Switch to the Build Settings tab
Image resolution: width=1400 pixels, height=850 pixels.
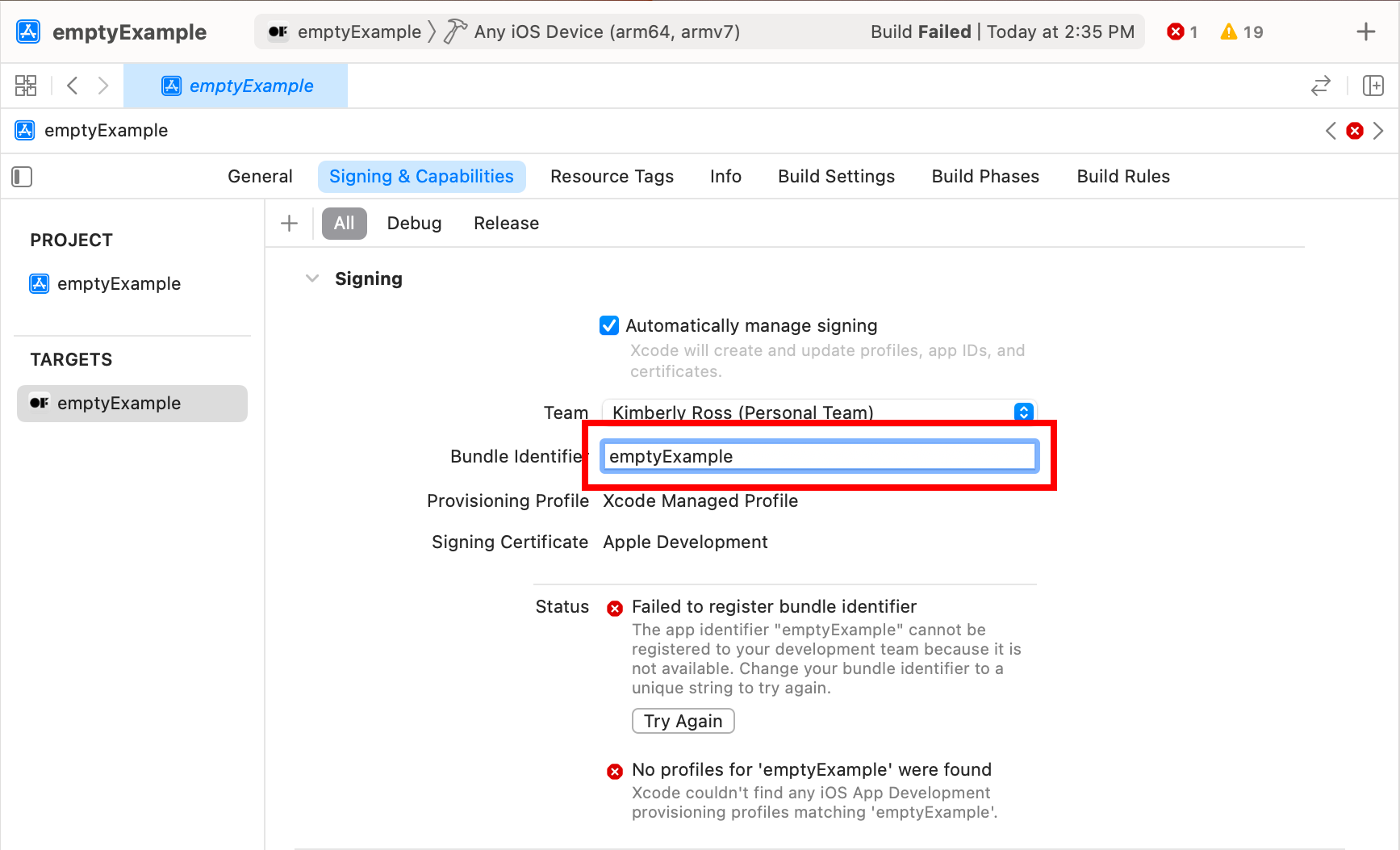tap(836, 177)
